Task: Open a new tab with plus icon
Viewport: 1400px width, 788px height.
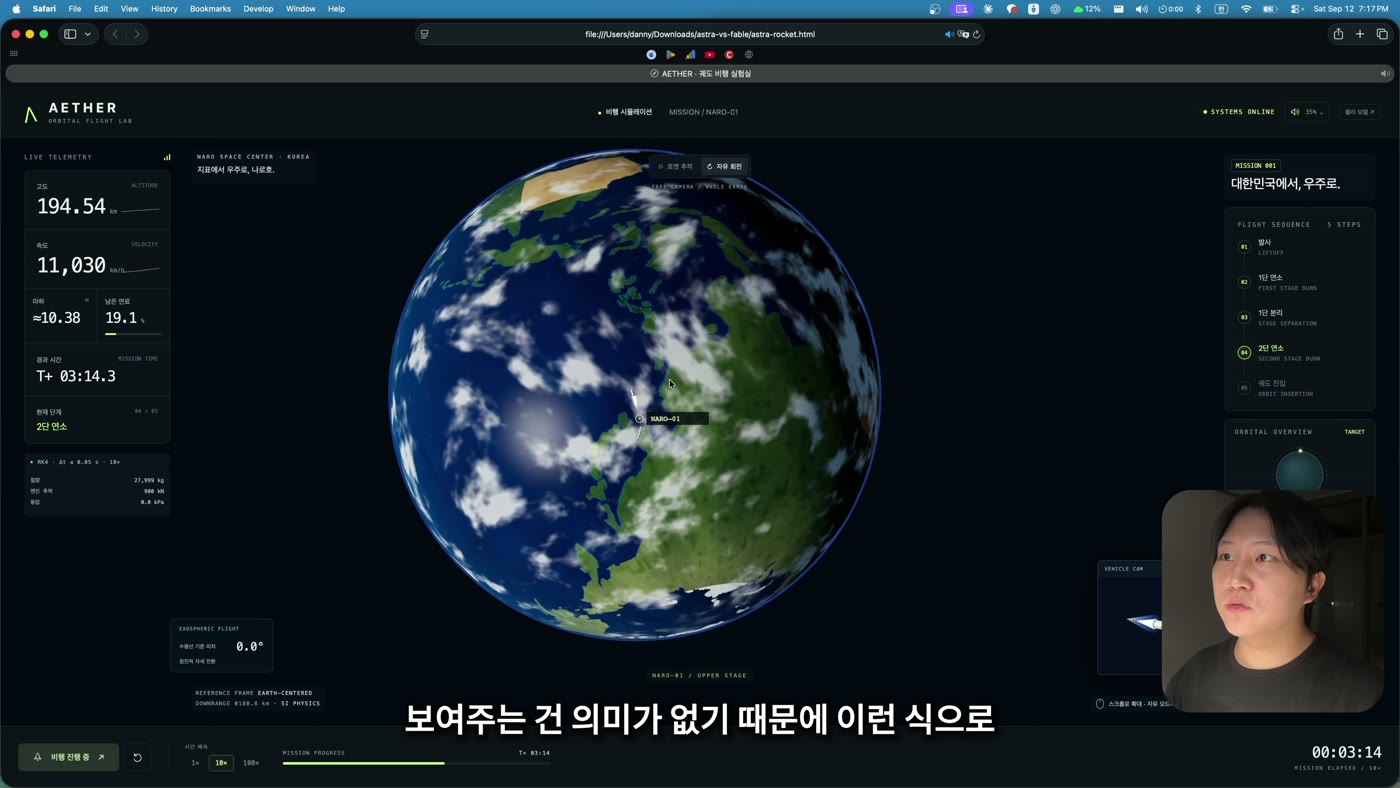Action: (1360, 34)
